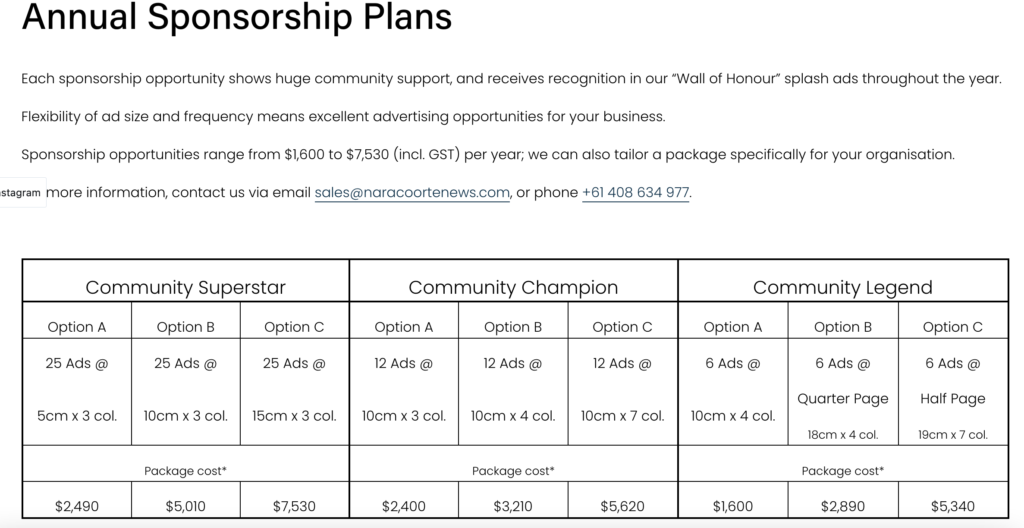Click the $5,010 package price
This screenshot has width=1024, height=528.
[x=185, y=507]
